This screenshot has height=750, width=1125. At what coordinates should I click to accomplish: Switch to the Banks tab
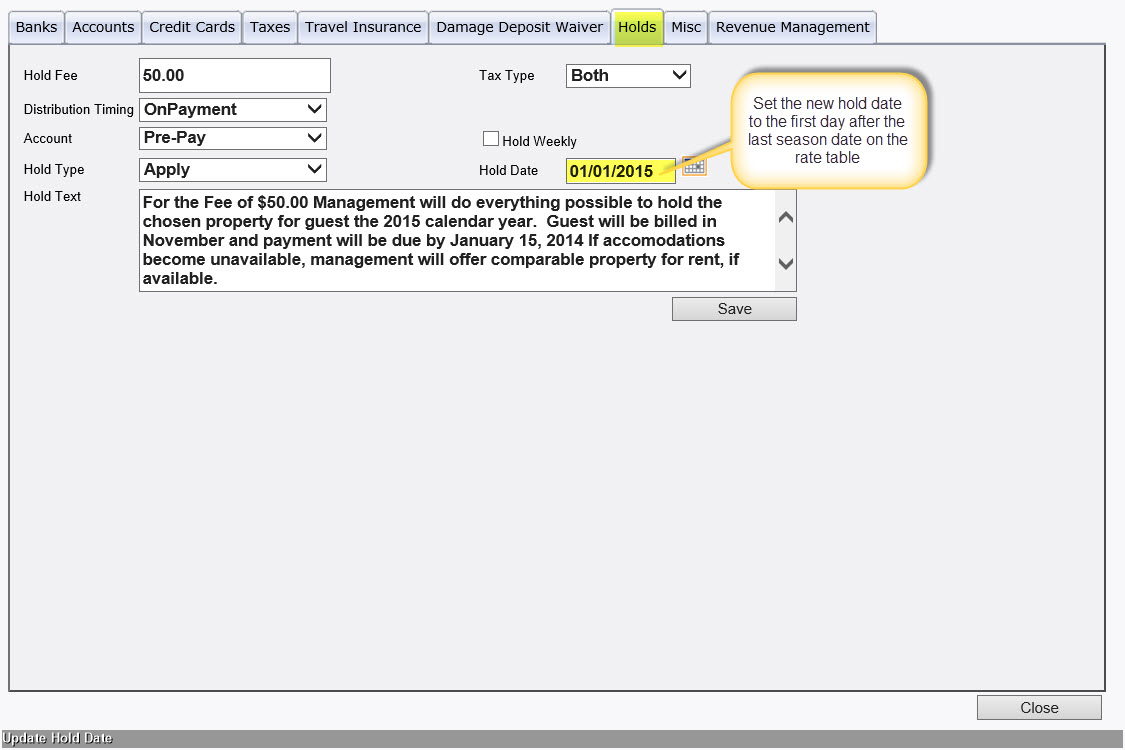pos(37,27)
